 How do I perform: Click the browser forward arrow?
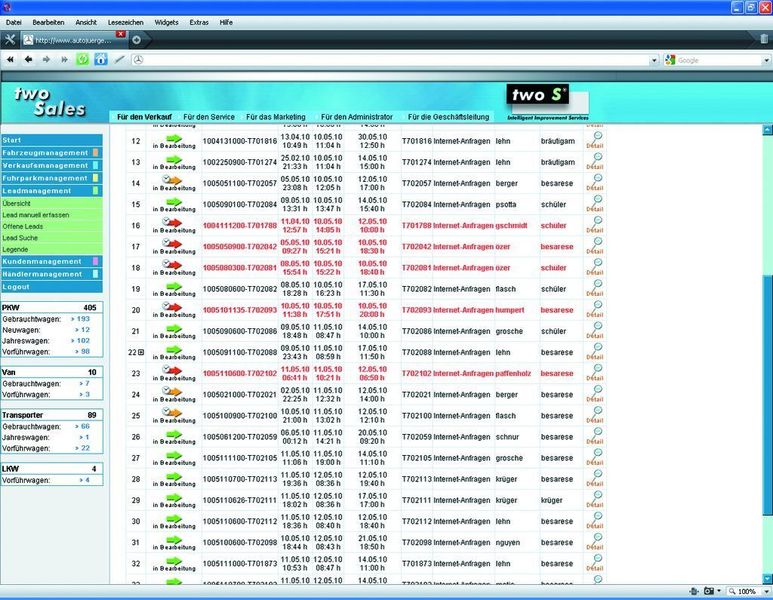(x=46, y=60)
